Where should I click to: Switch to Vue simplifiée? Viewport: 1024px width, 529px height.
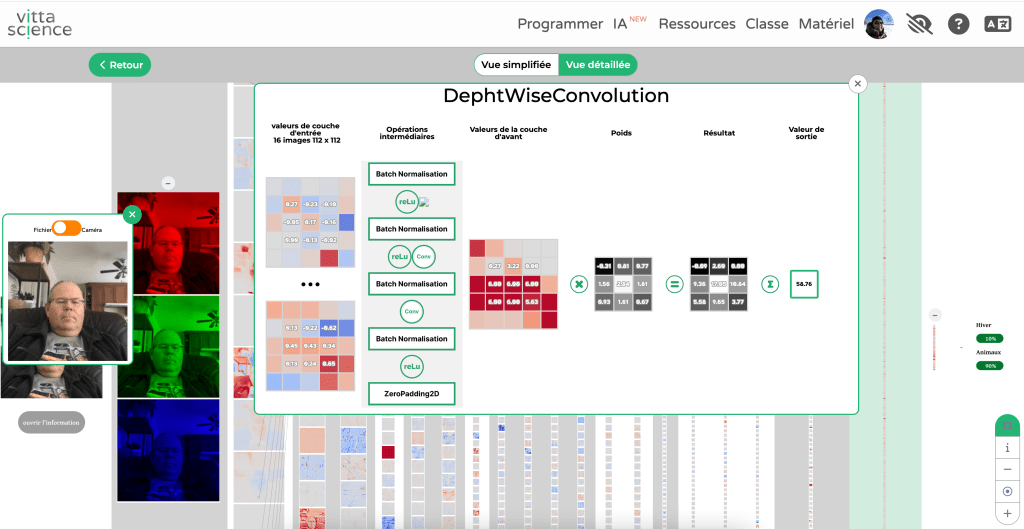coord(516,65)
